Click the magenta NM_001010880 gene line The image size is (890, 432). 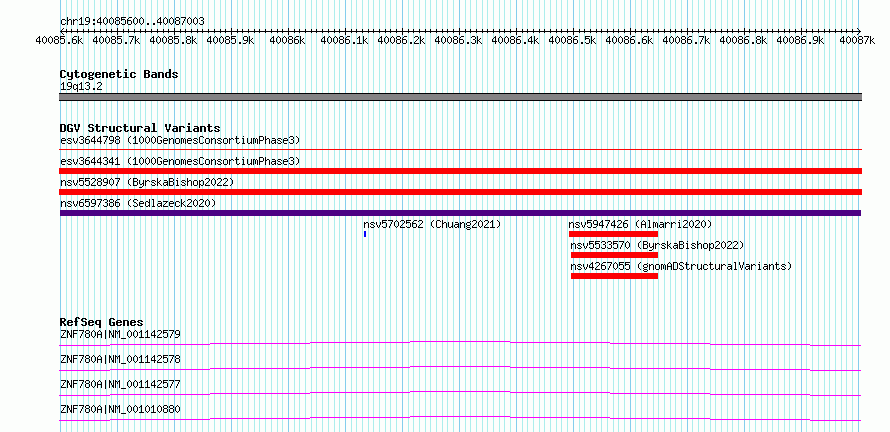[x=460, y=418]
